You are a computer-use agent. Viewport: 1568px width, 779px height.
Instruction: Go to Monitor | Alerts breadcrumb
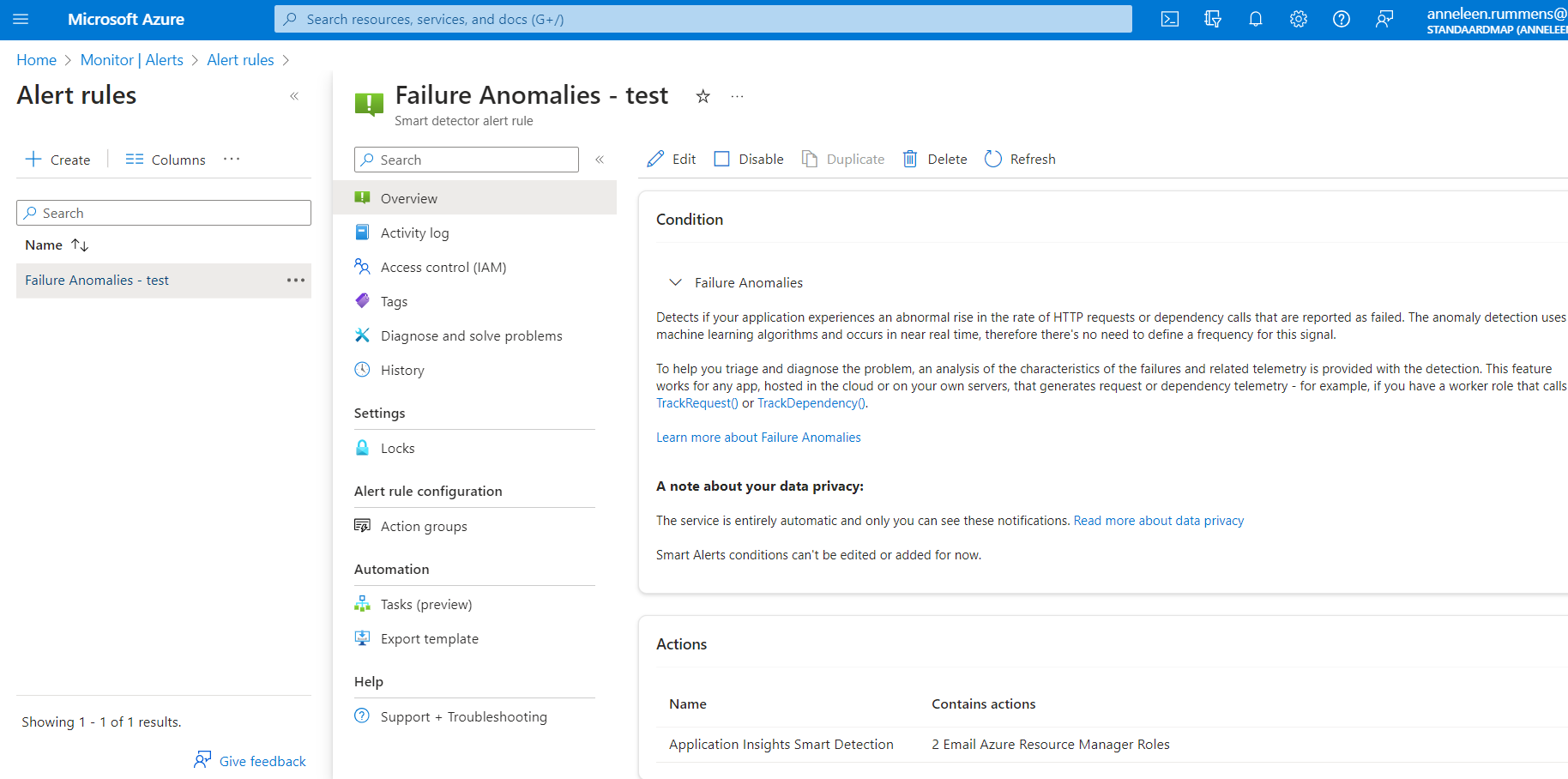point(132,60)
